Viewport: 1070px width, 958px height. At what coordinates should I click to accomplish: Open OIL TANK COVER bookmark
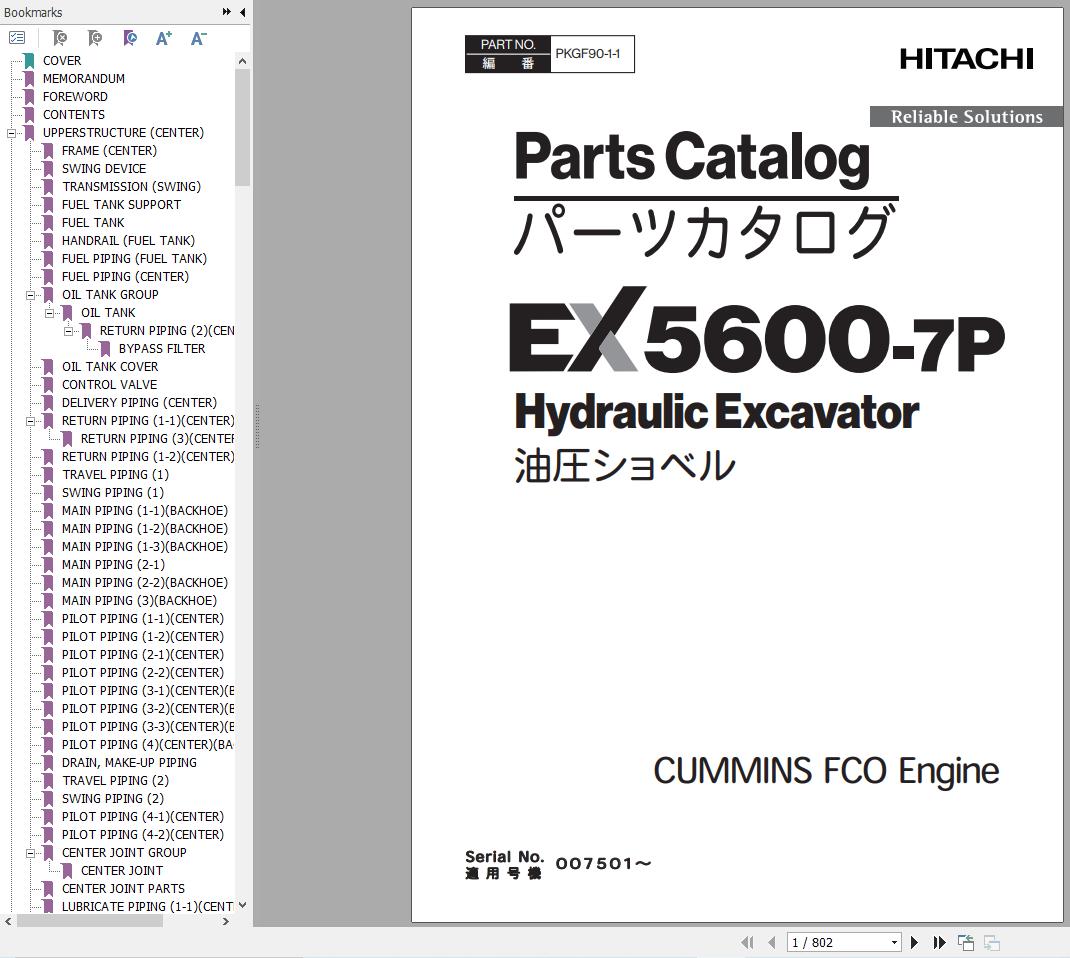pyautogui.click(x=110, y=366)
